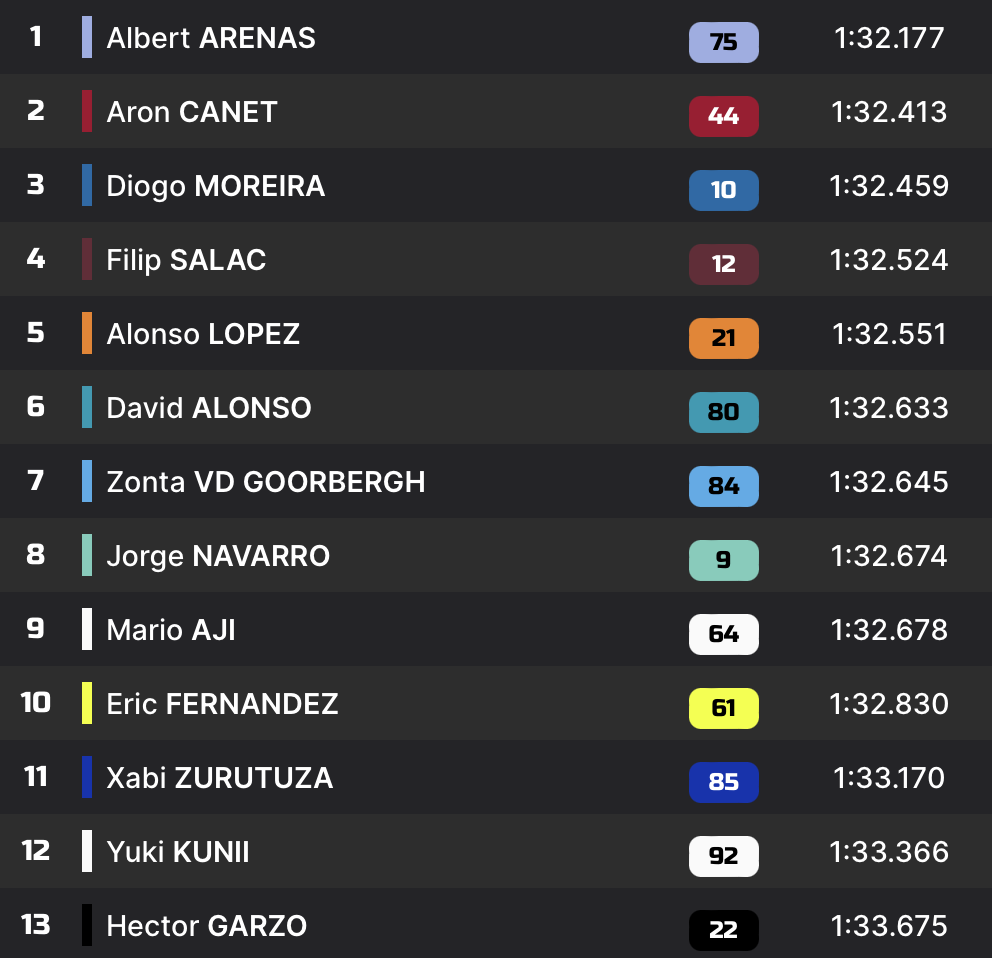The height and width of the screenshot is (958, 992).
Task: Click position number 7 in standings
Action: tap(36, 481)
